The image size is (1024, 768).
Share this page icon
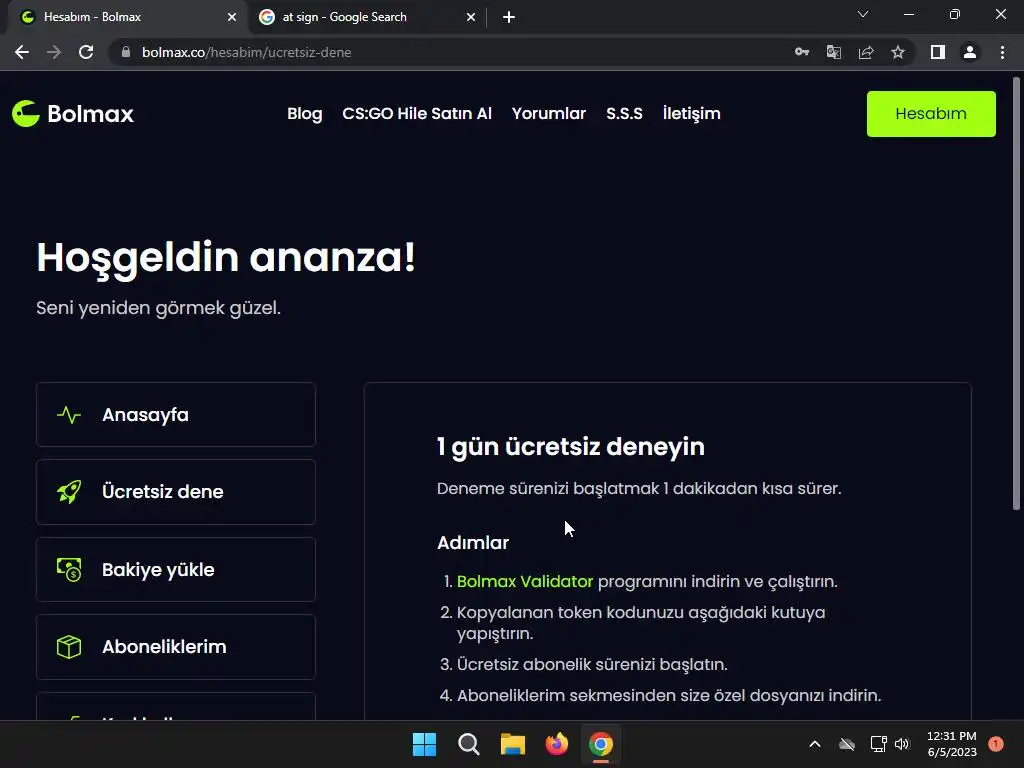[x=866, y=52]
